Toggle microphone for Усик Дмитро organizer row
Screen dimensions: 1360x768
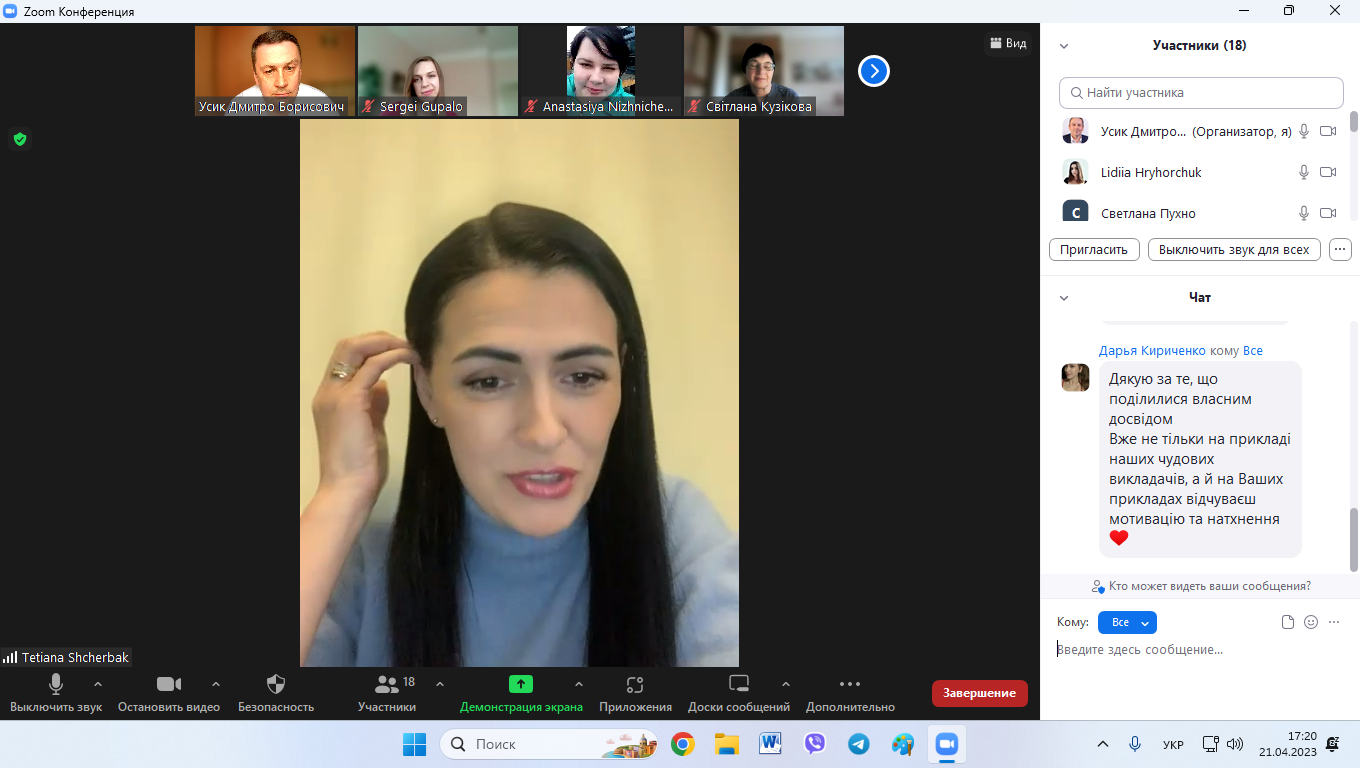(x=1304, y=131)
